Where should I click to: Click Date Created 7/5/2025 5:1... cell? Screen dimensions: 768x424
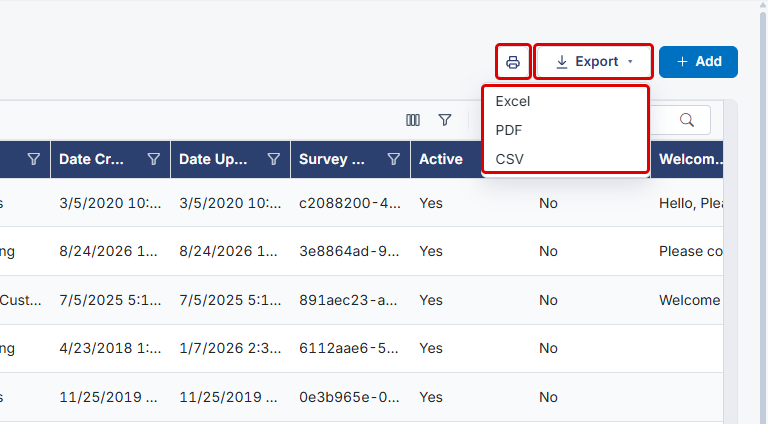[110, 300]
